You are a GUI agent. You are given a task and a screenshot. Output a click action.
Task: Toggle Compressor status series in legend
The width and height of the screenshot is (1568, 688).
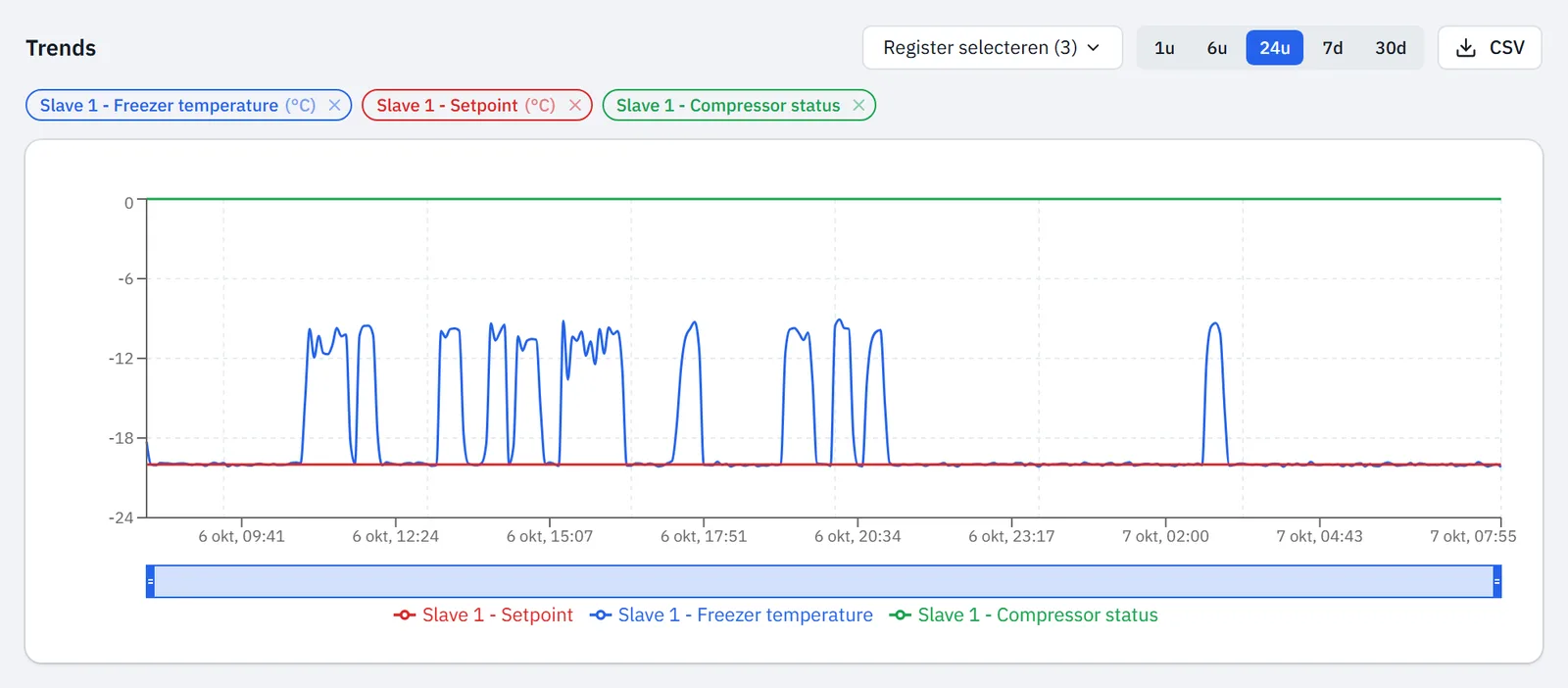pyautogui.click(x=1023, y=614)
